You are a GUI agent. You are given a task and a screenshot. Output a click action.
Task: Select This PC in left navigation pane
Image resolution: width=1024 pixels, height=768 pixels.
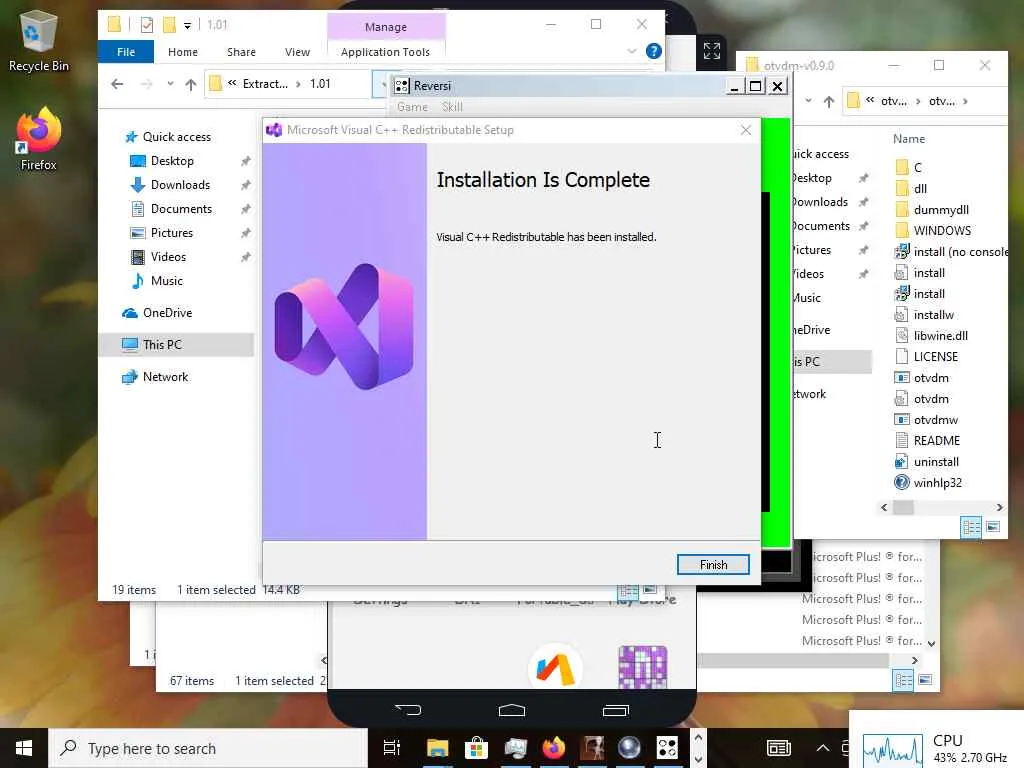click(162, 345)
